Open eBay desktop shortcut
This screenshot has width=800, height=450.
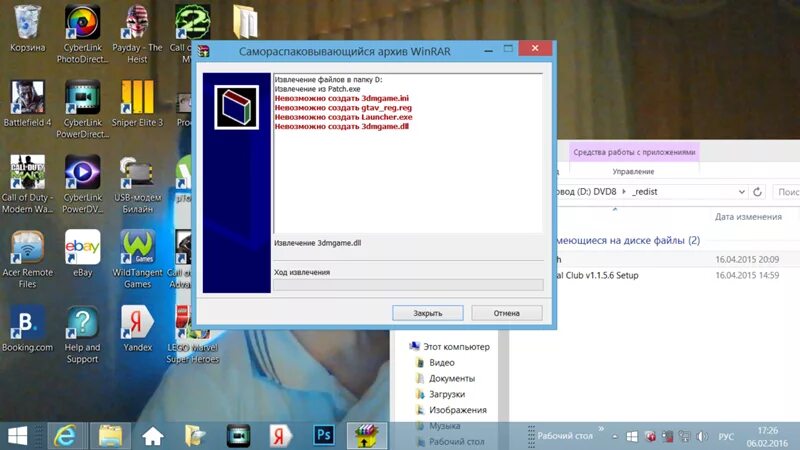pyautogui.click(x=82, y=254)
